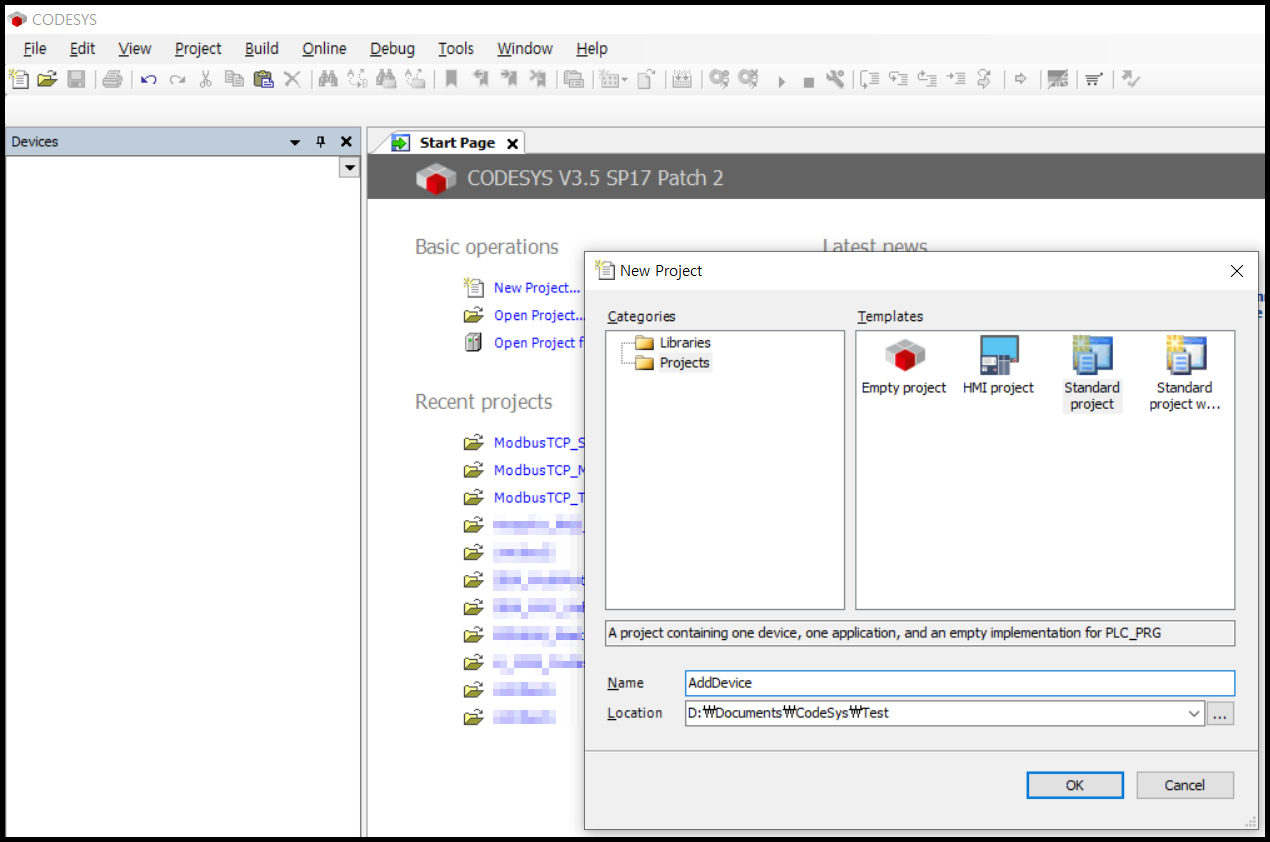Click the Open Project folder toolbar icon

point(47,79)
